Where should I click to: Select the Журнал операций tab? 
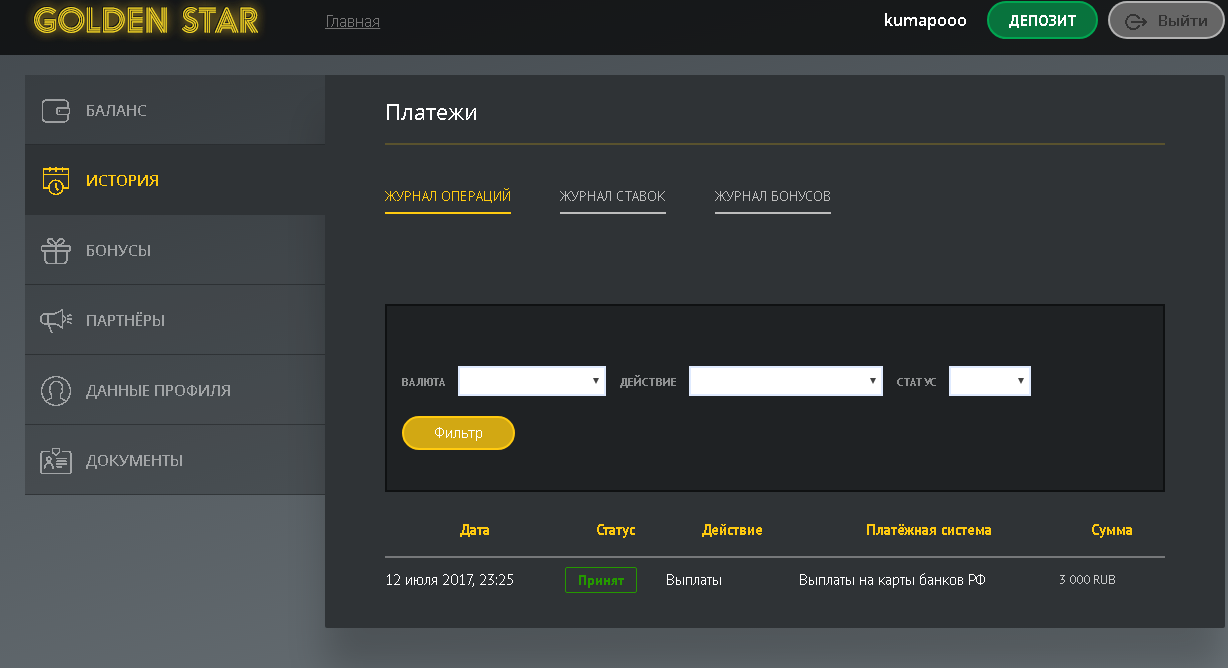pos(447,196)
